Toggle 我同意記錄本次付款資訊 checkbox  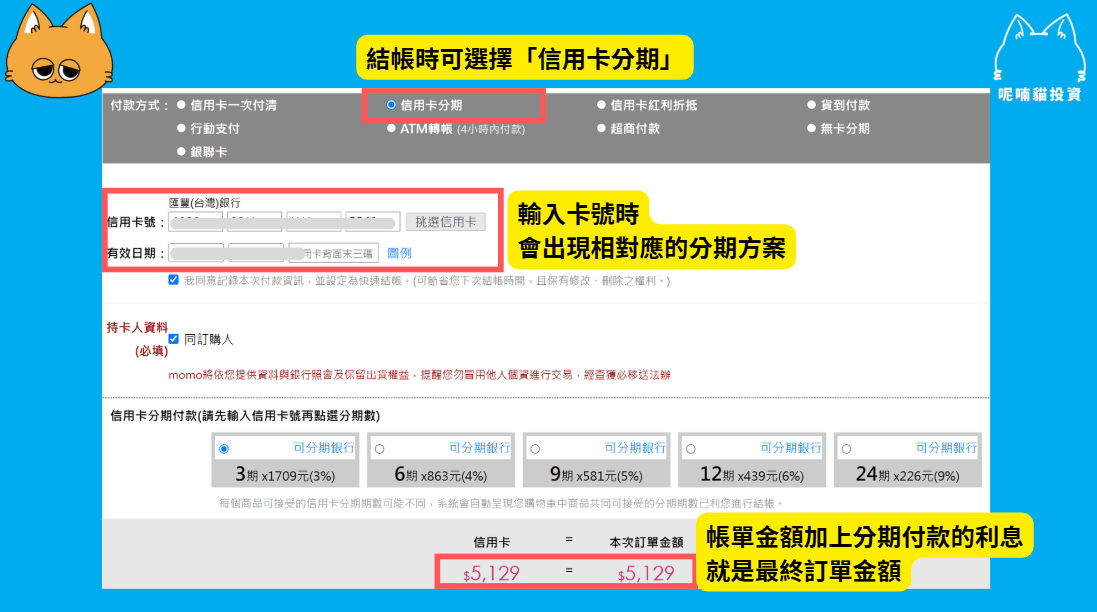tap(174, 280)
